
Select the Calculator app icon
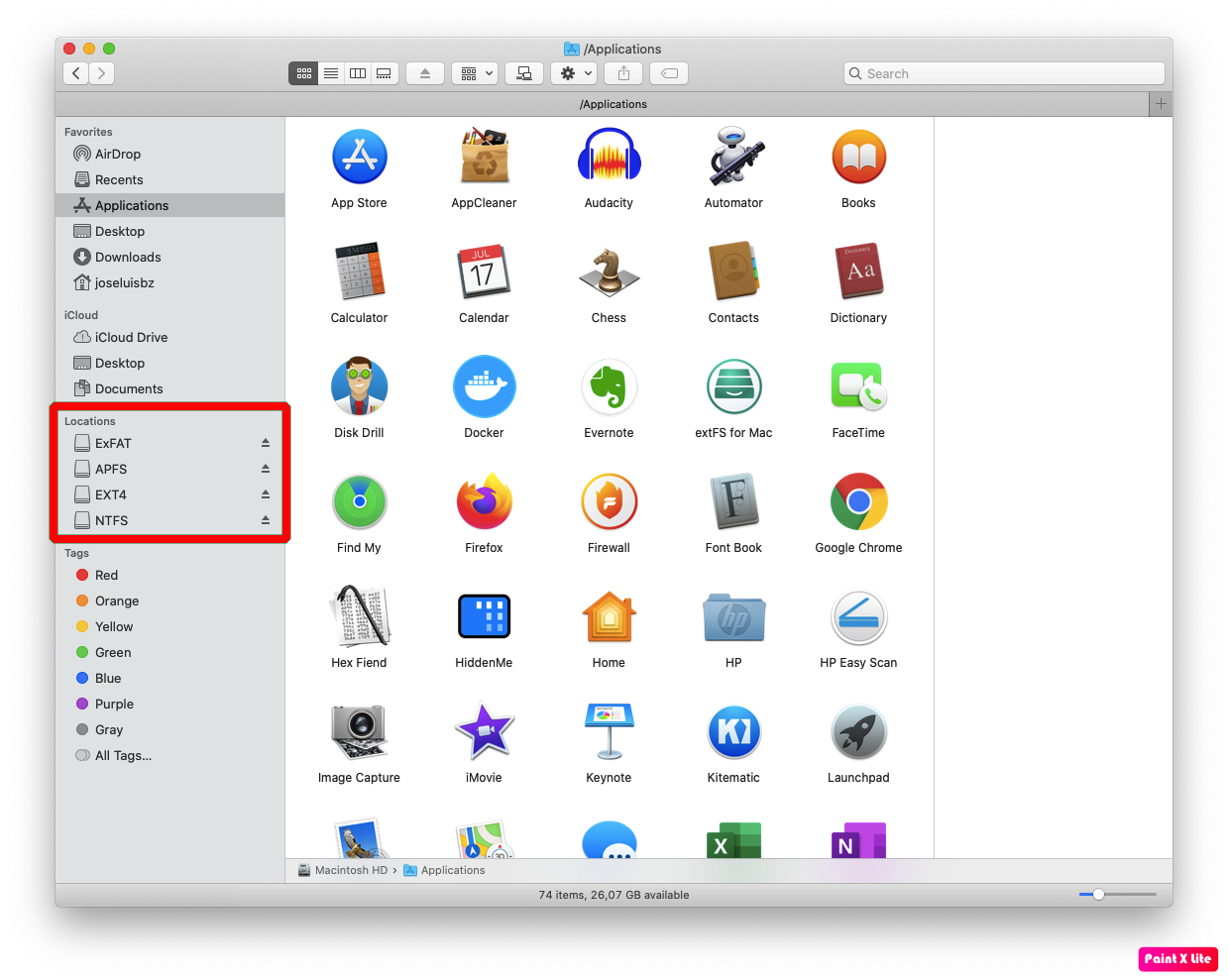point(359,272)
